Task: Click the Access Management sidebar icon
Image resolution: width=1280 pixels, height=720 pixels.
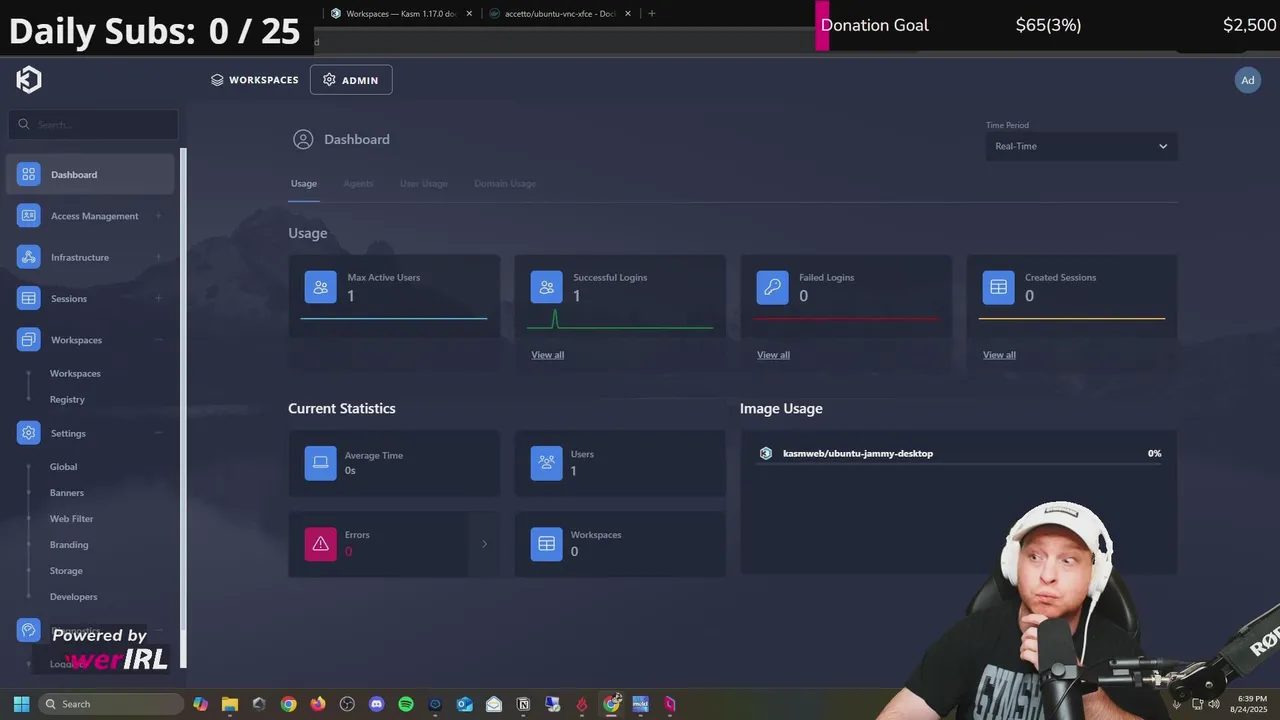Action: [28, 216]
